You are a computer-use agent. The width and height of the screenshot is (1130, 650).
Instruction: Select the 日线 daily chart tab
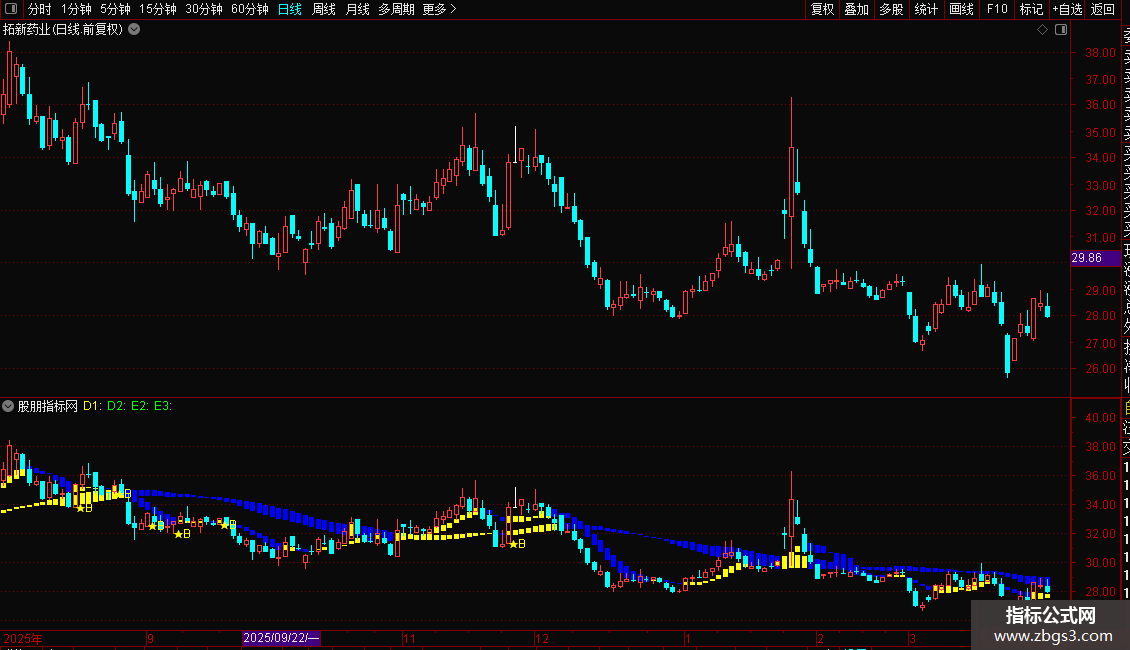point(290,9)
